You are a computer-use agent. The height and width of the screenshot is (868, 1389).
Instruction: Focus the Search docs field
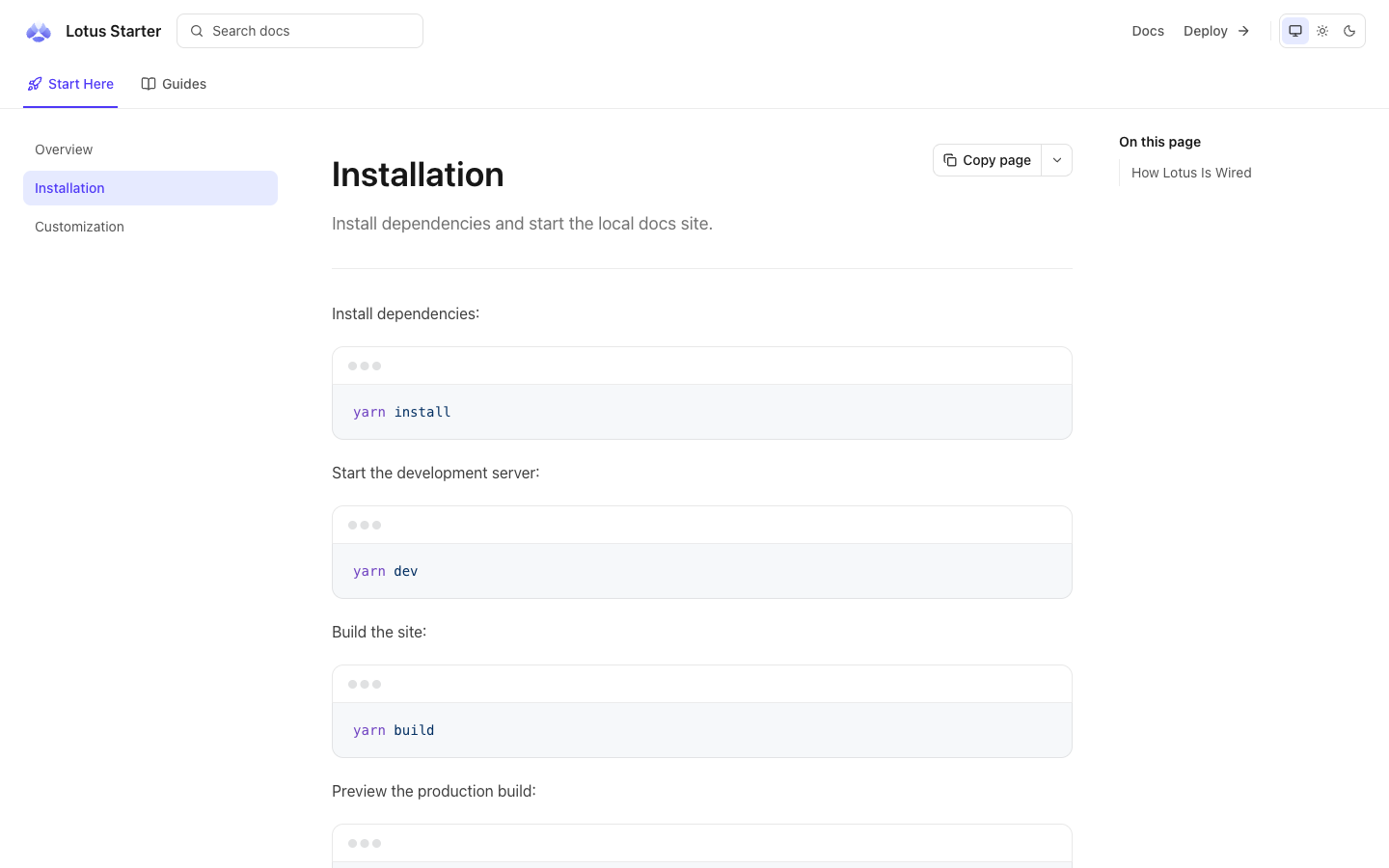pos(300,31)
